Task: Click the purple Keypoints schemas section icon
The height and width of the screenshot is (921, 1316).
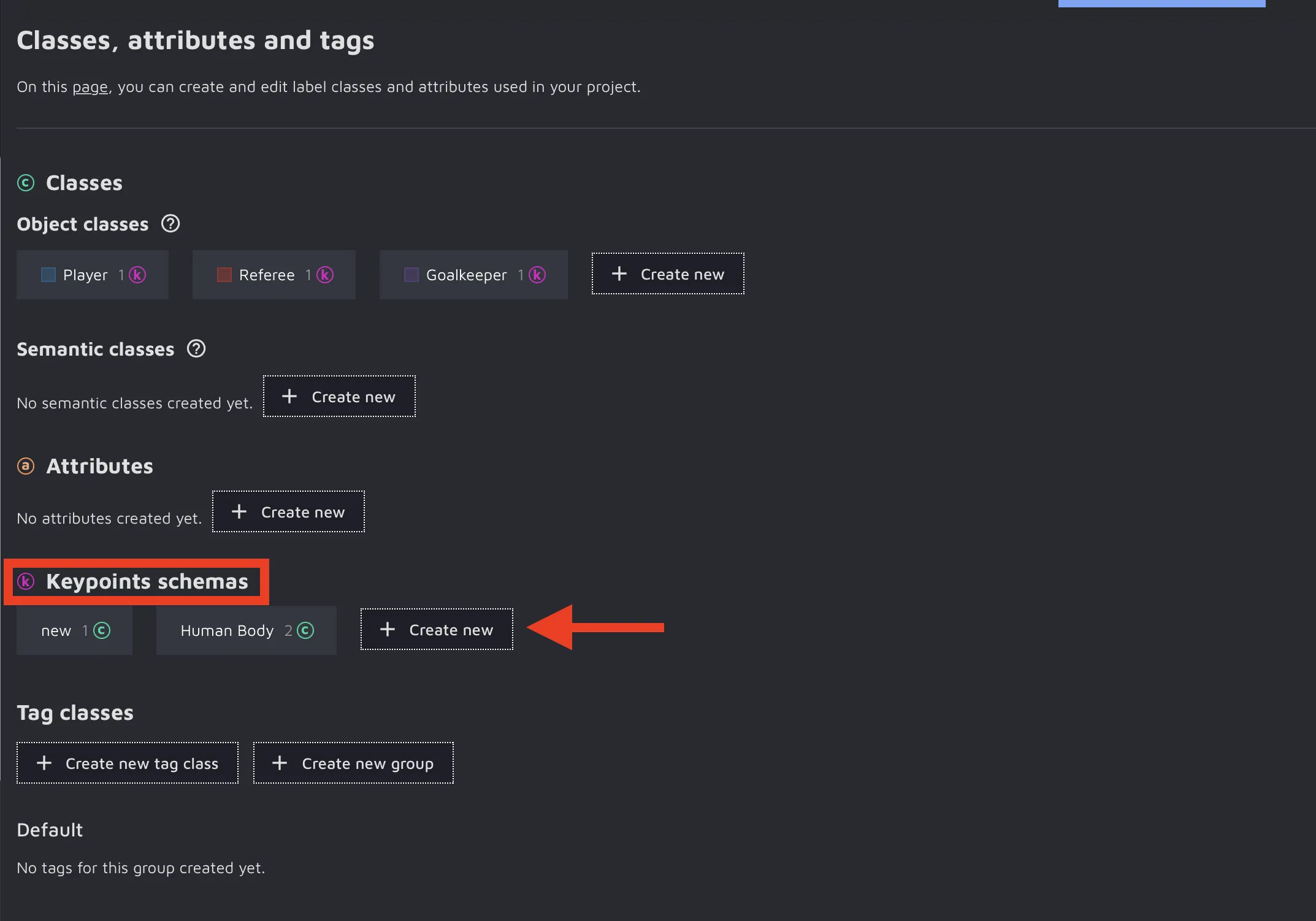Action: (26, 581)
